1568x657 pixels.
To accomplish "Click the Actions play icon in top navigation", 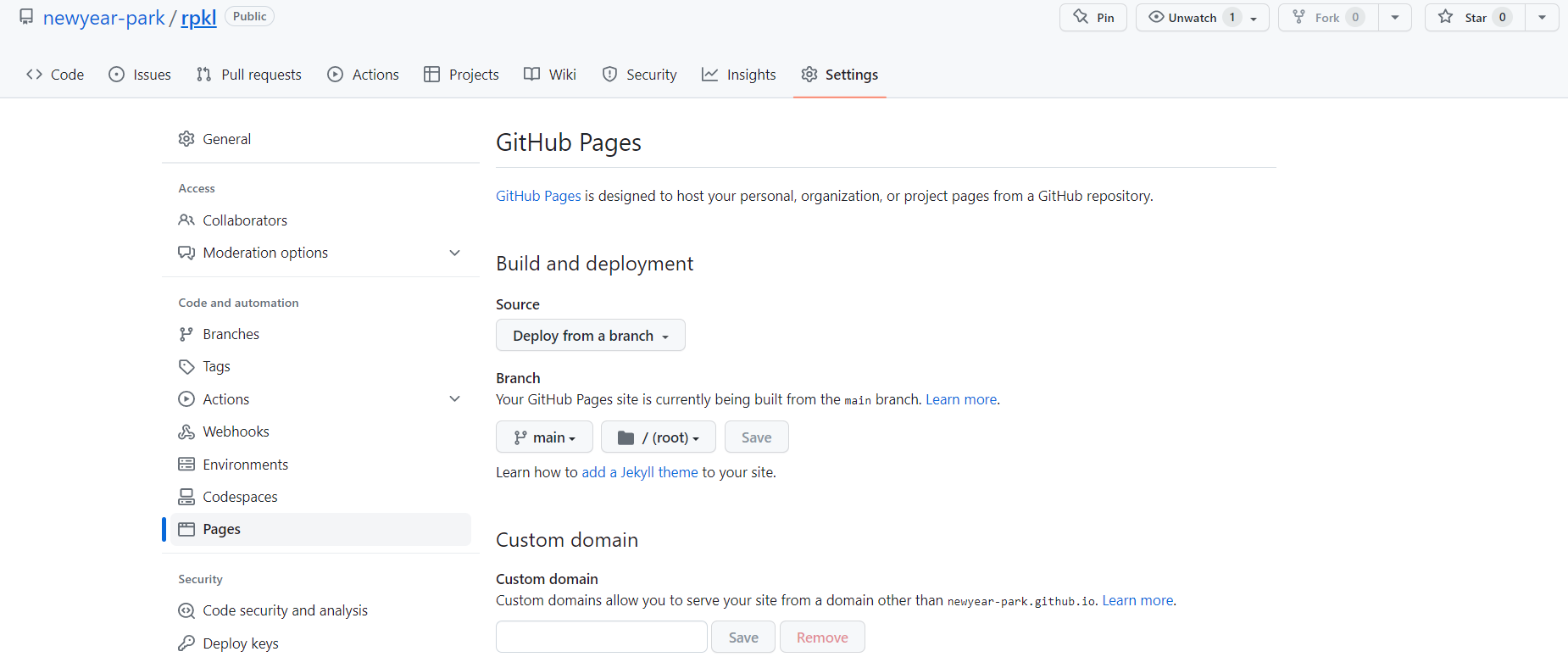I will (336, 75).
